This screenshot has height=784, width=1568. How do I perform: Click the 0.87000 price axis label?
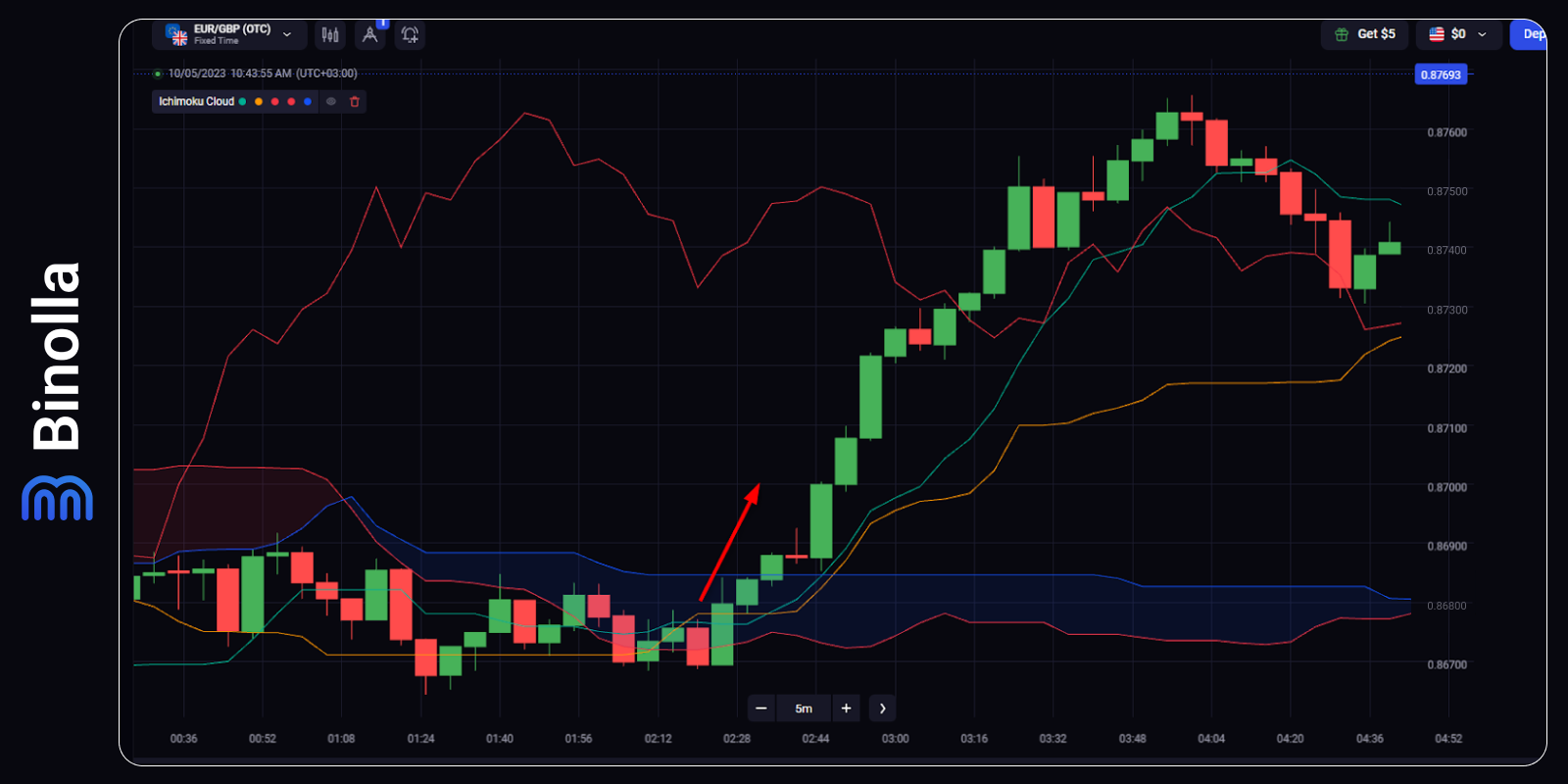pos(1447,487)
